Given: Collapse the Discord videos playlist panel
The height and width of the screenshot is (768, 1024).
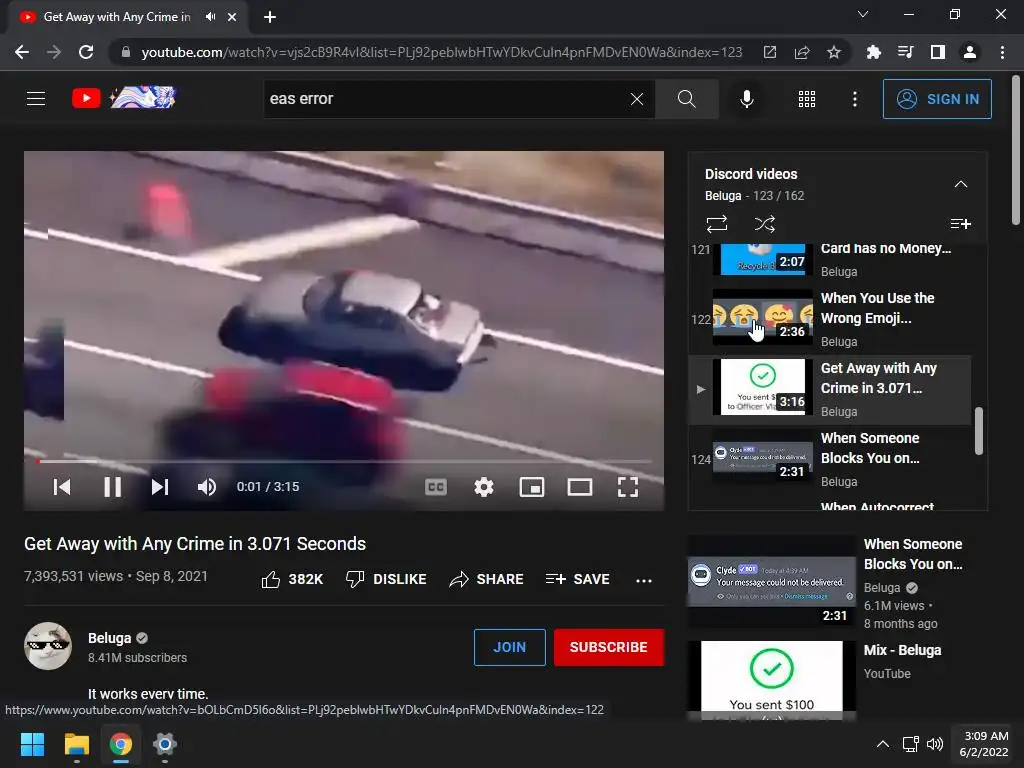Looking at the screenshot, I should coord(961,184).
